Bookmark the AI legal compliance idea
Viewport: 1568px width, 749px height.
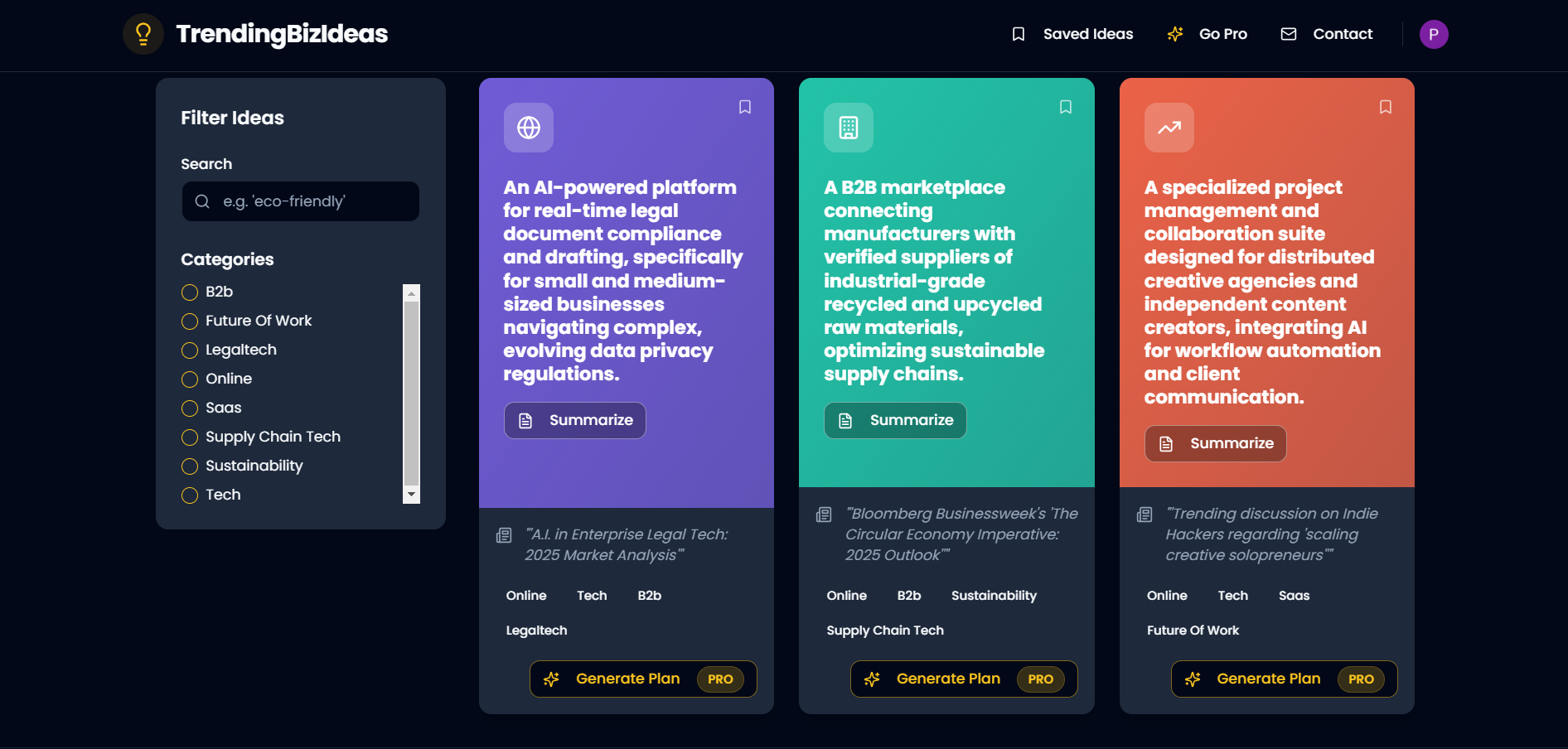point(745,107)
